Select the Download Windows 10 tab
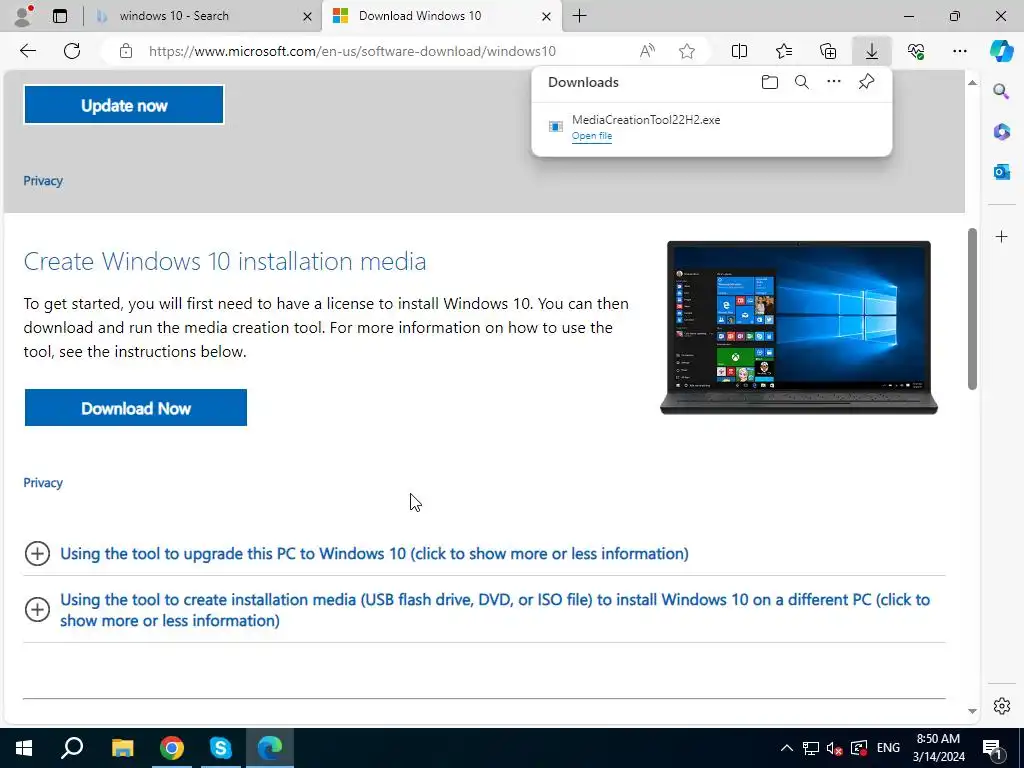Image resolution: width=1024 pixels, height=768 pixels. [441, 16]
